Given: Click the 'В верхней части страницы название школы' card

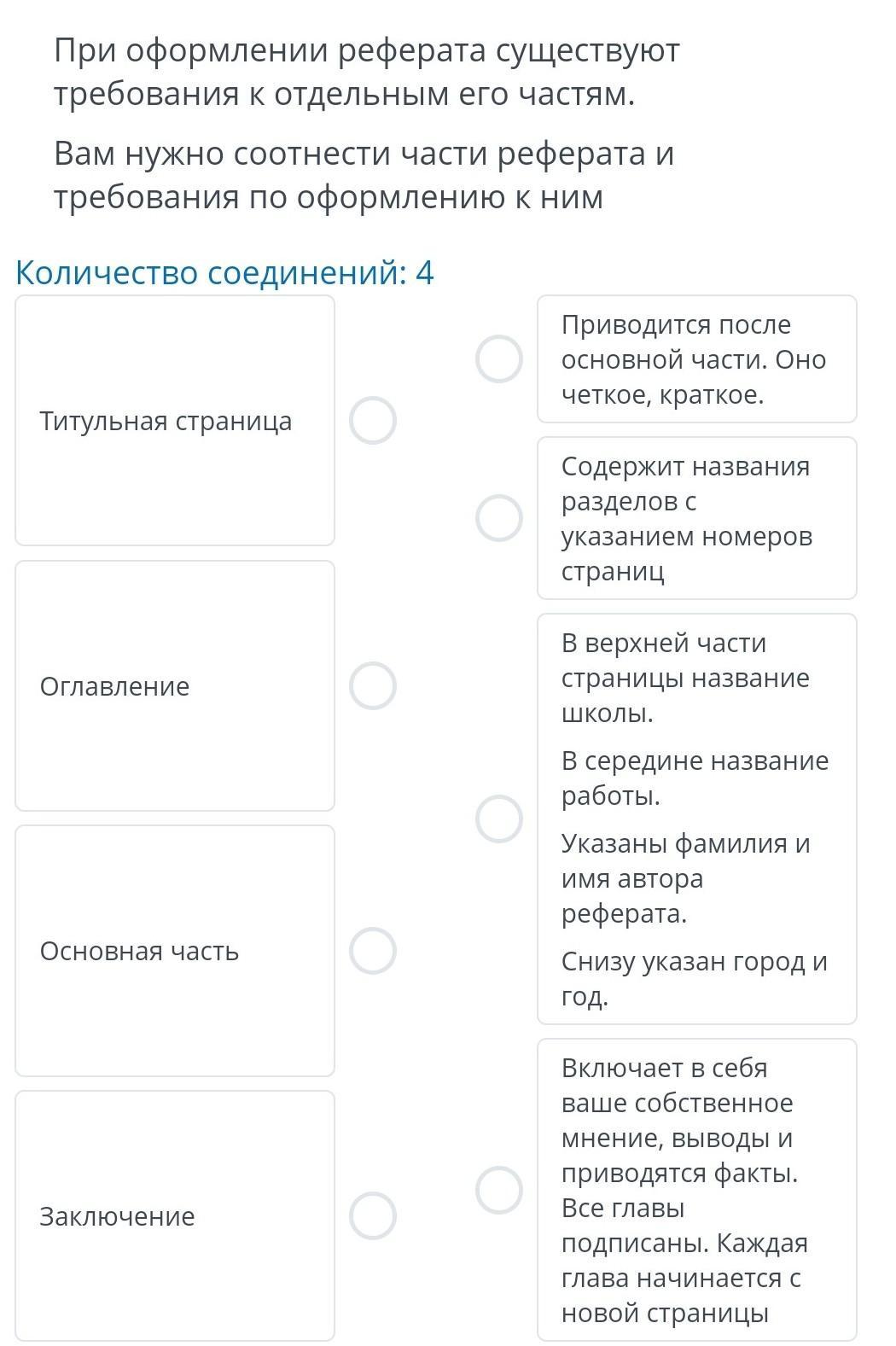Looking at the screenshot, I should click(696, 819).
